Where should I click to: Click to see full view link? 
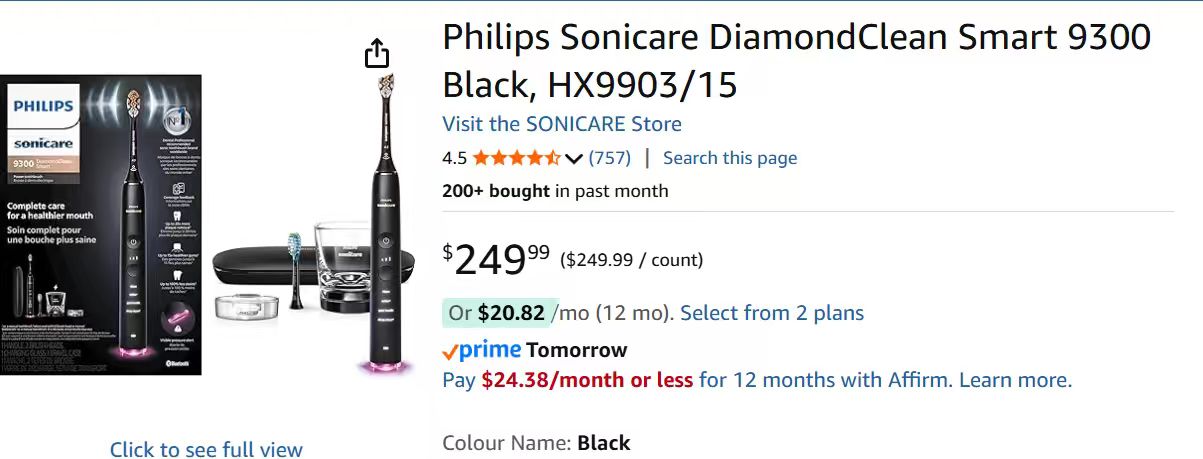pyautogui.click(x=206, y=450)
